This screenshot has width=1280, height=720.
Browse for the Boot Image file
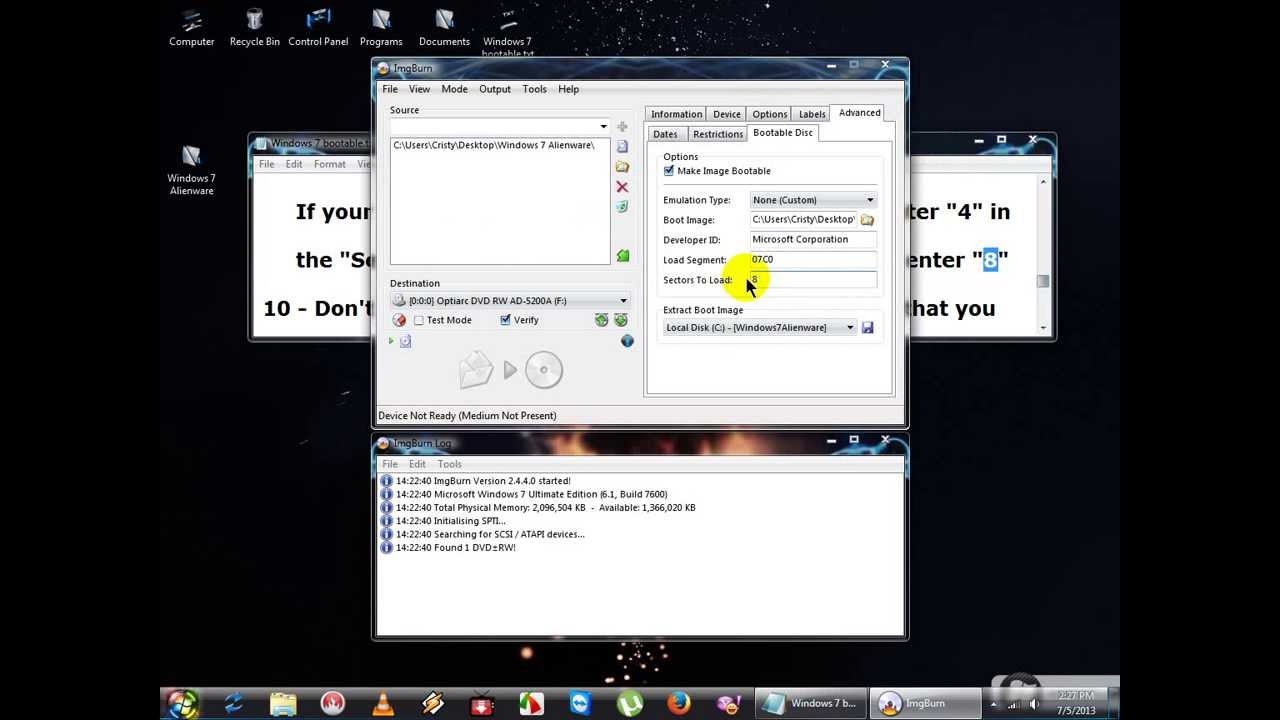(867, 220)
